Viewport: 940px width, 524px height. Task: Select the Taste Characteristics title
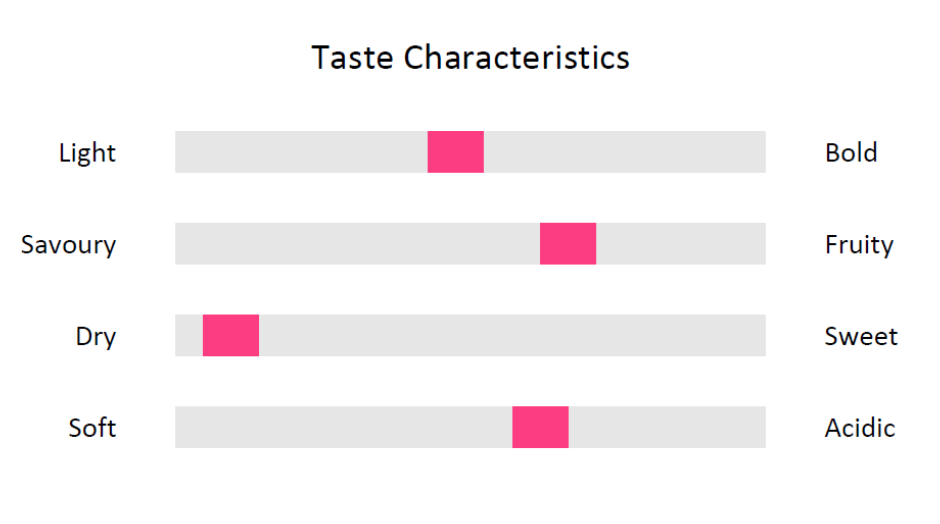pos(471,58)
